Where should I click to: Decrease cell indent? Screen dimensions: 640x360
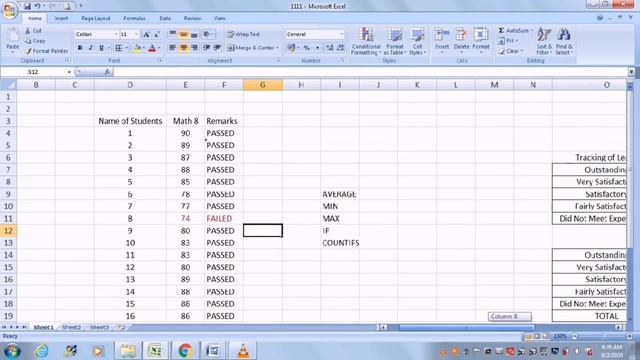207,48
